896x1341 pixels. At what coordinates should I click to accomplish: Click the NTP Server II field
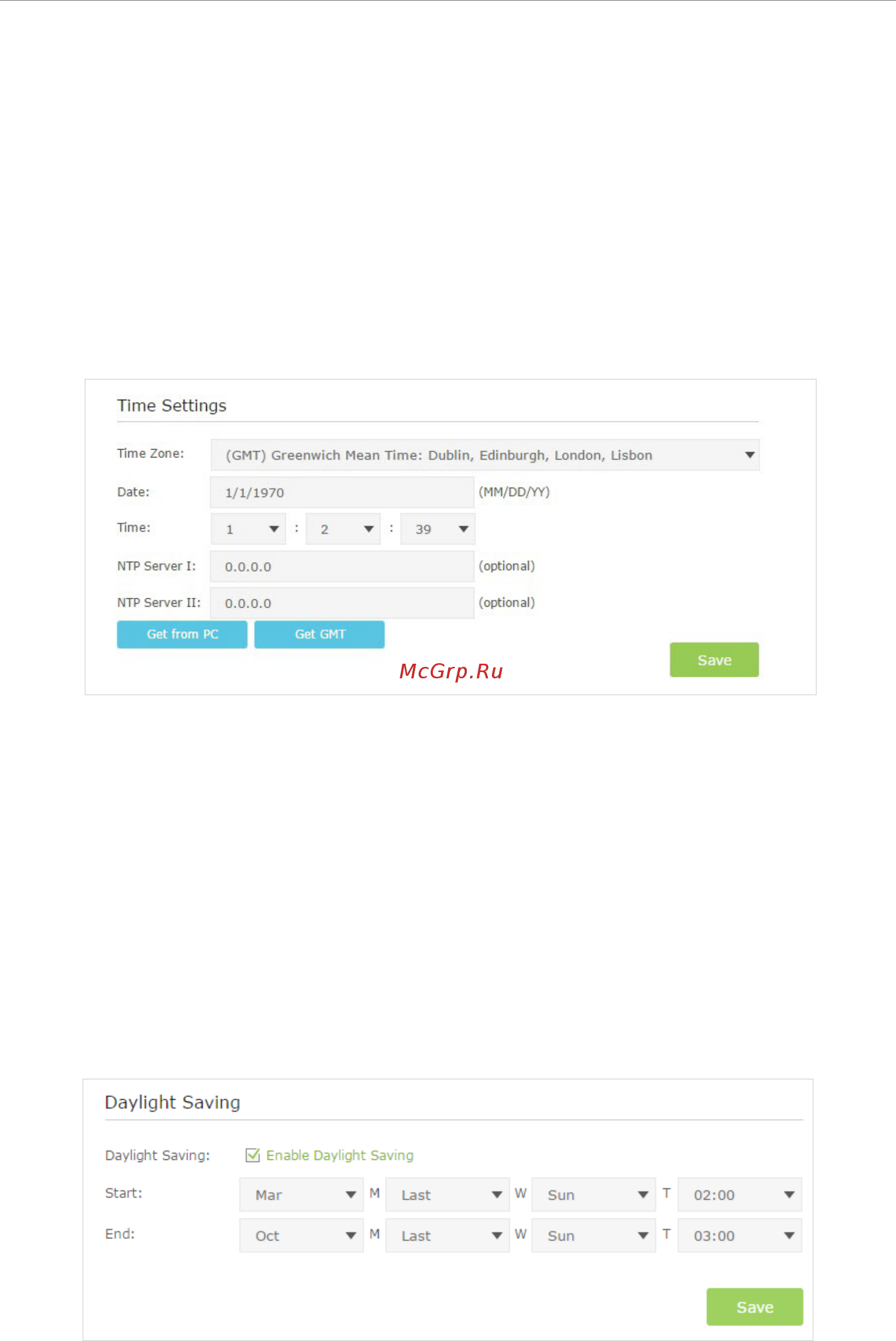point(342,603)
